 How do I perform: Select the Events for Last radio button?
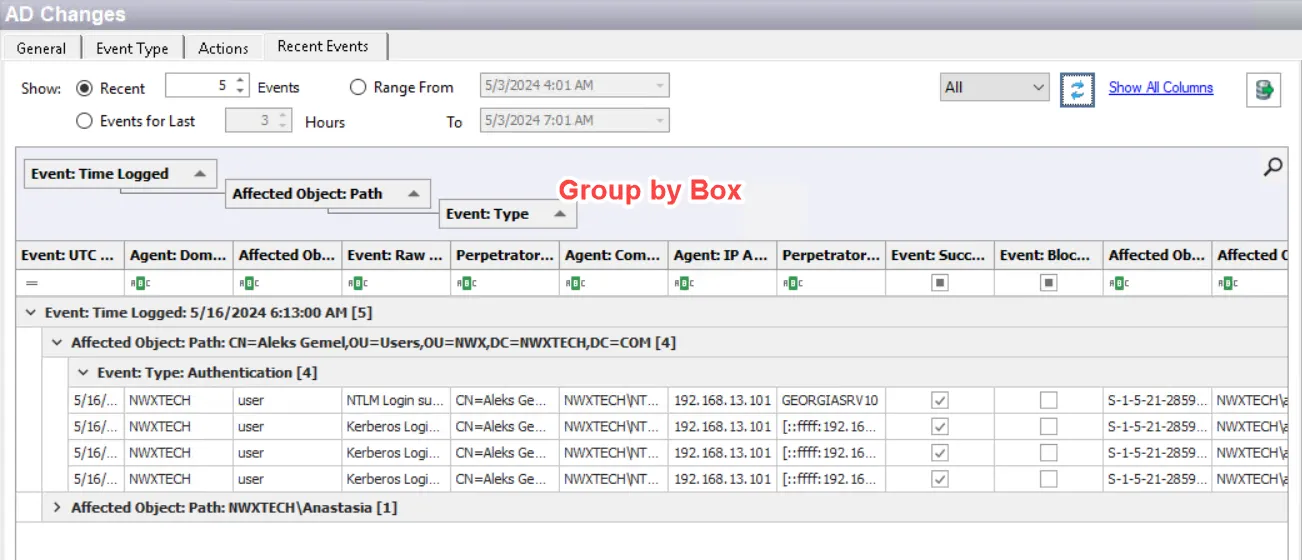[x=85, y=121]
